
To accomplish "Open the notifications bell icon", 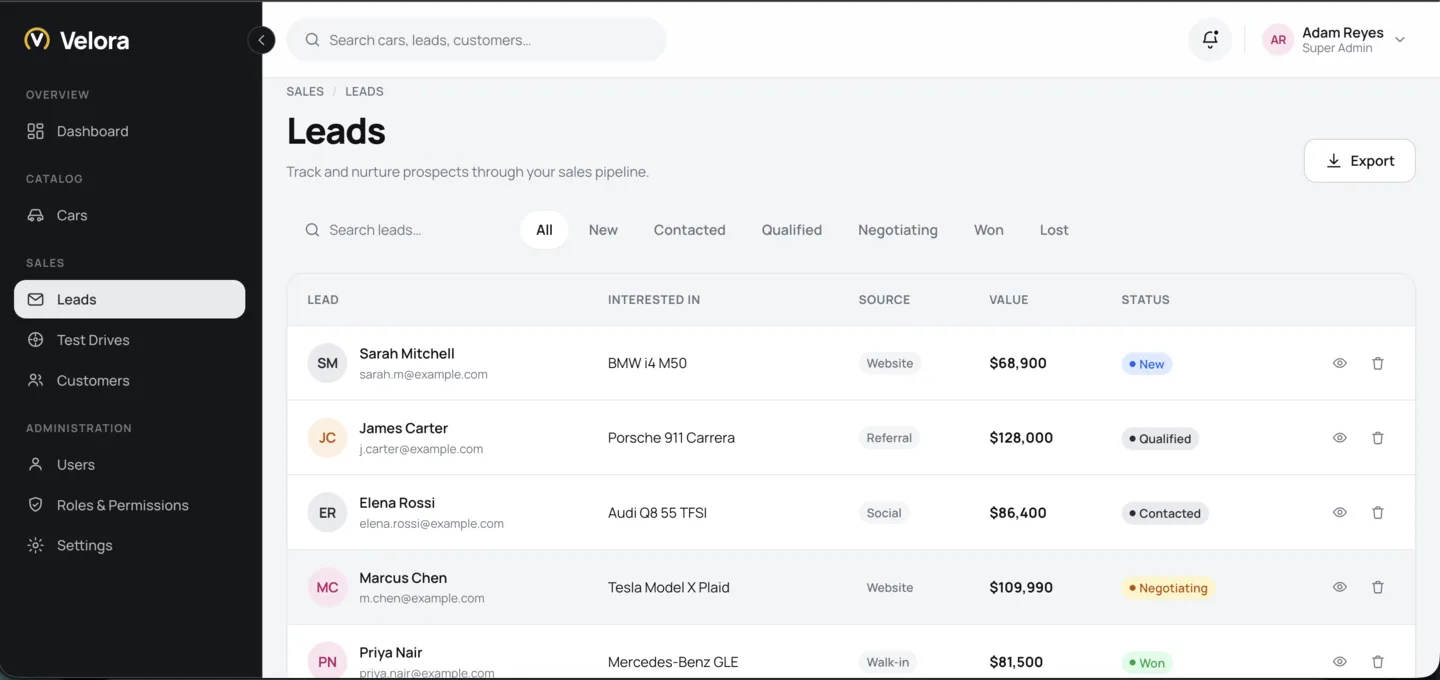I will pyautogui.click(x=1210, y=40).
